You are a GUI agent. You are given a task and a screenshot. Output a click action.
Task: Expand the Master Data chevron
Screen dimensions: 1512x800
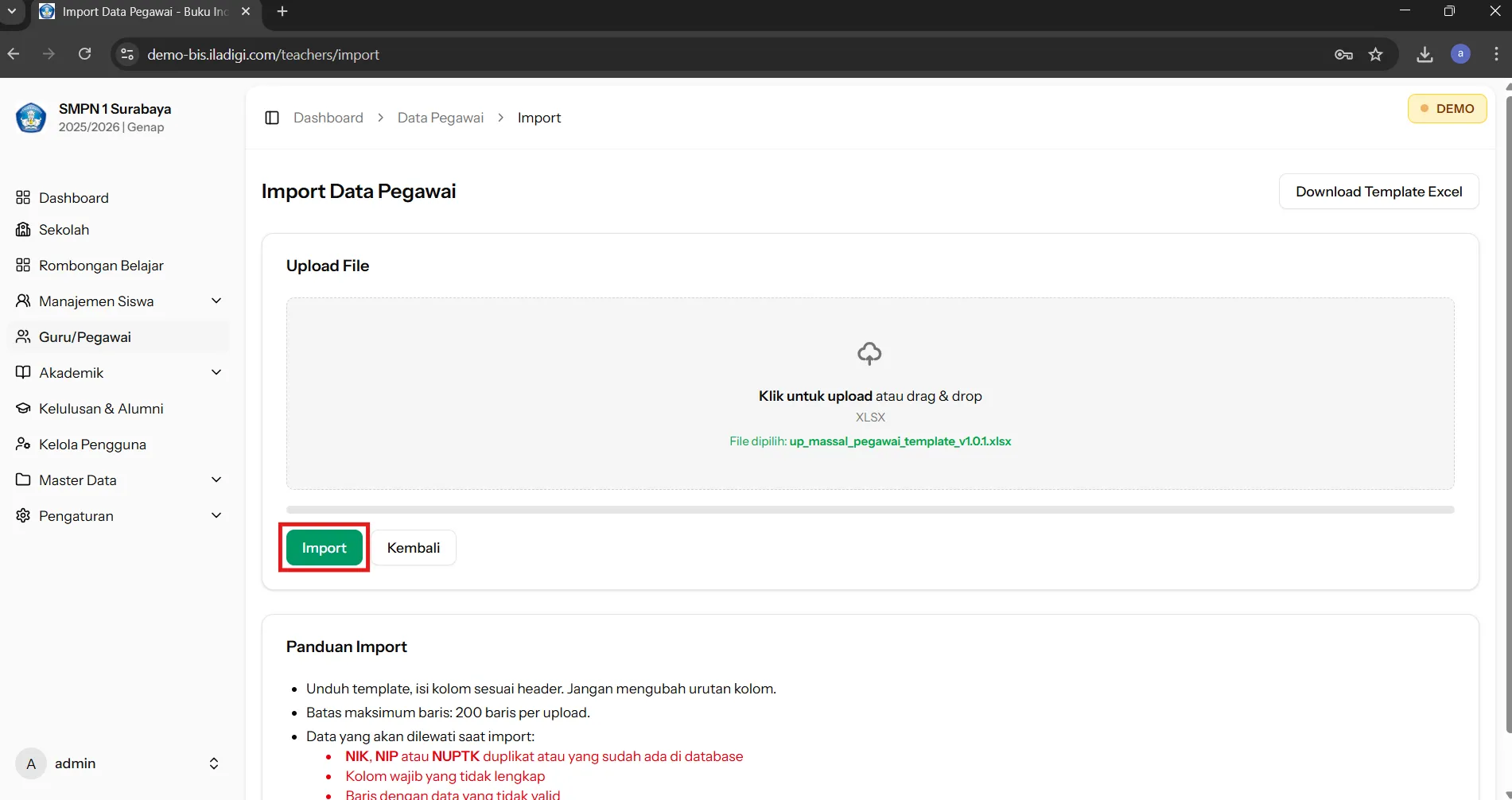click(x=216, y=480)
